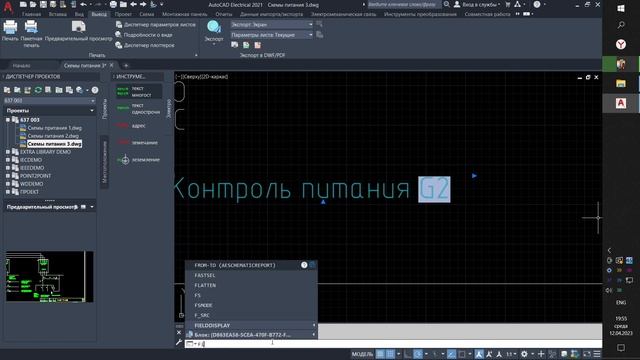Open Пакетная печать batch plot
640x360 pixels.
tap(31, 33)
